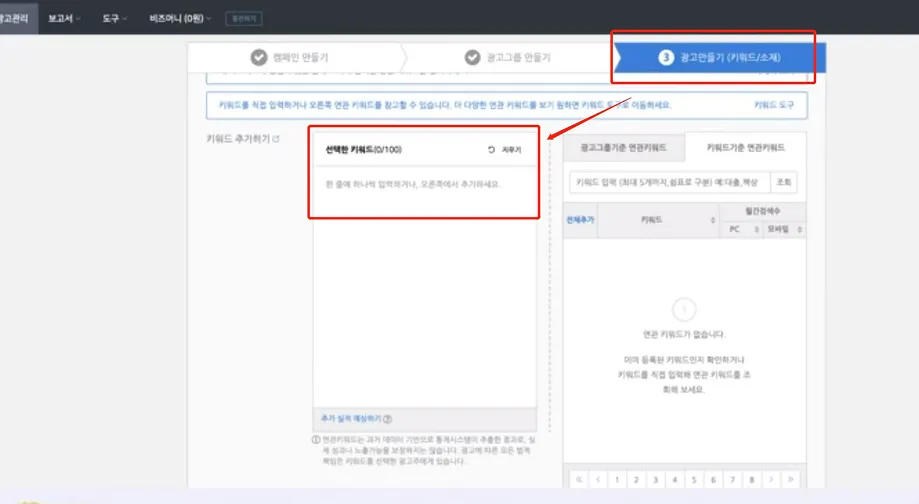The width and height of the screenshot is (919, 504).
Task: Sort by 모바일 monthly searches arrows
Action: point(799,229)
